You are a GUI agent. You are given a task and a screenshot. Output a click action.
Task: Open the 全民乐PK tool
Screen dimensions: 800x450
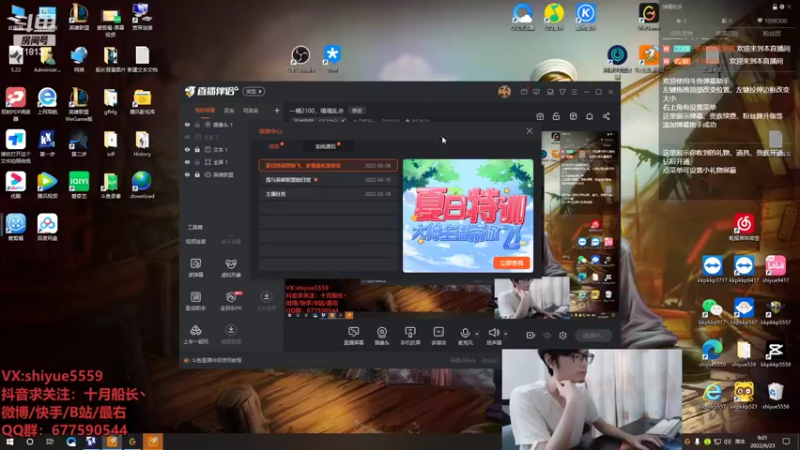[231, 301]
